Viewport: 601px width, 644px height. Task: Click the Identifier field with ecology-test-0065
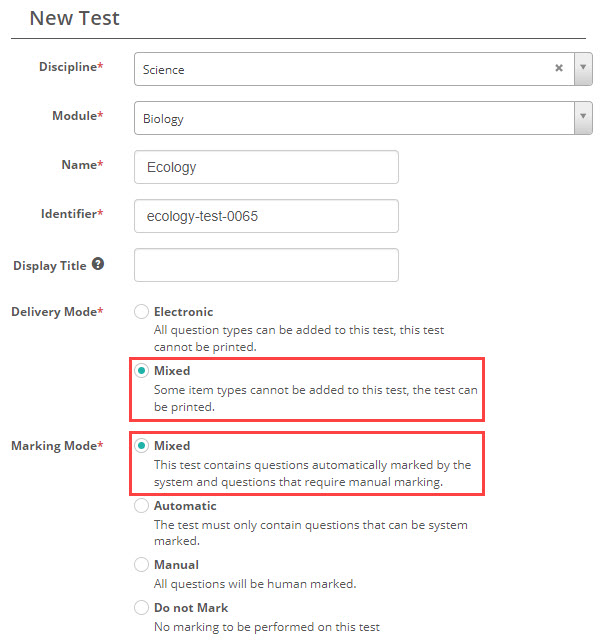point(266,216)
